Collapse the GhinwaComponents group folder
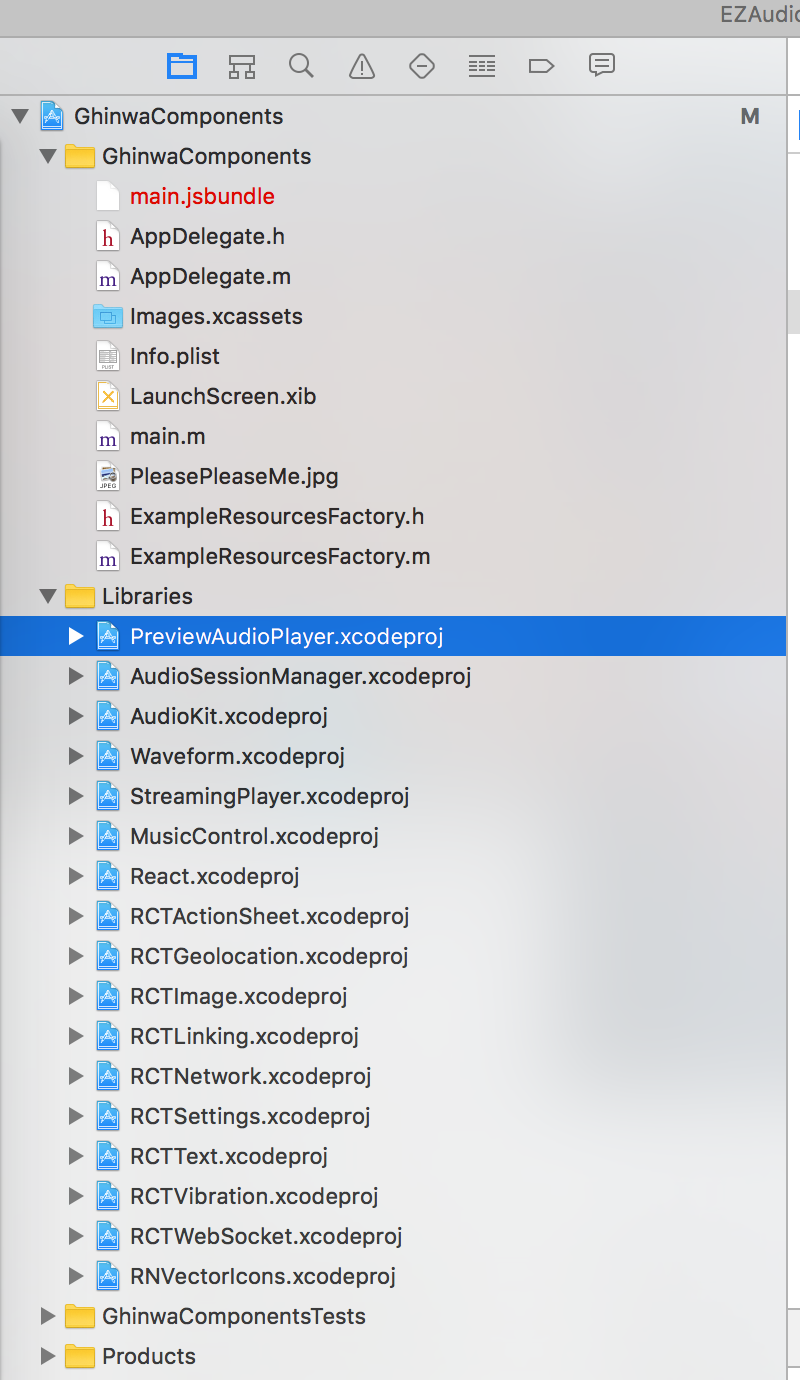 point(47,157)
